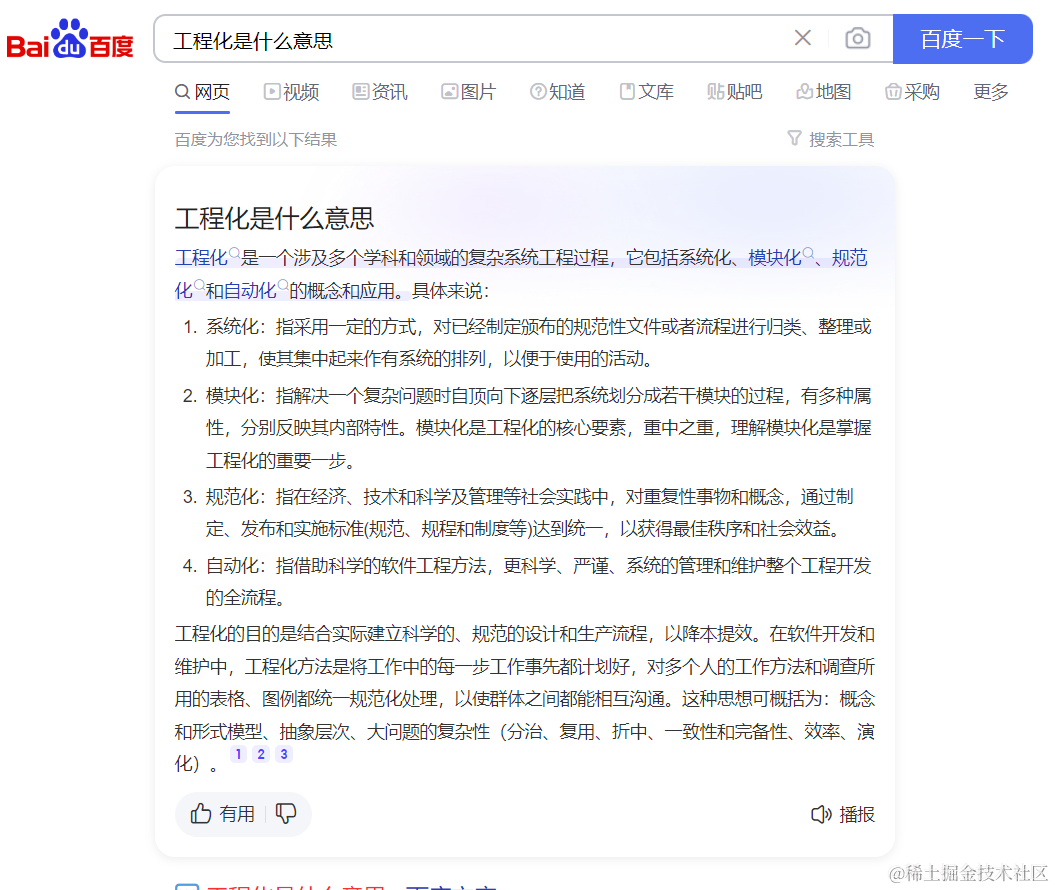
Task: Open citation reference 3
Action: (x=284, y=754)
